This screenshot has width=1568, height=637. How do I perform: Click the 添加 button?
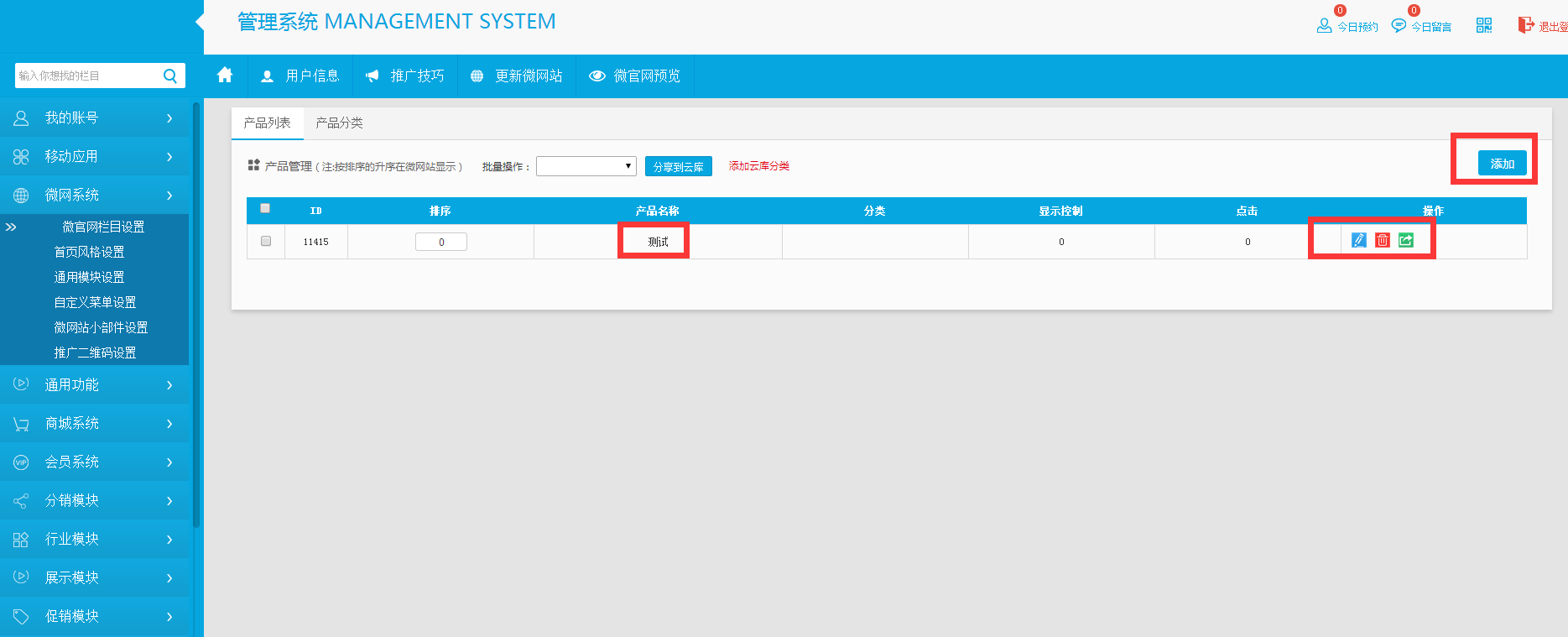coord(1502,164)
